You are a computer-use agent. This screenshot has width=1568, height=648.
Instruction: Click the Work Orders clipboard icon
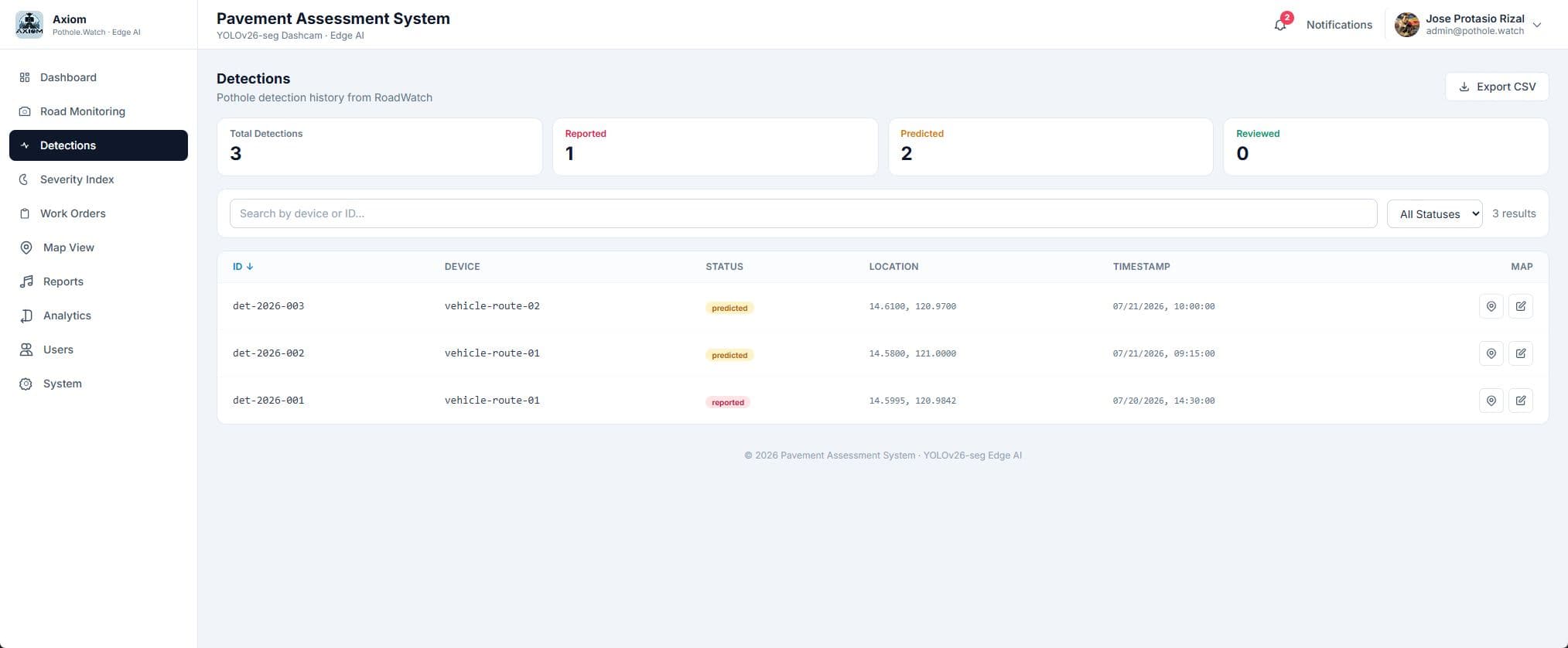click(25, 213)
